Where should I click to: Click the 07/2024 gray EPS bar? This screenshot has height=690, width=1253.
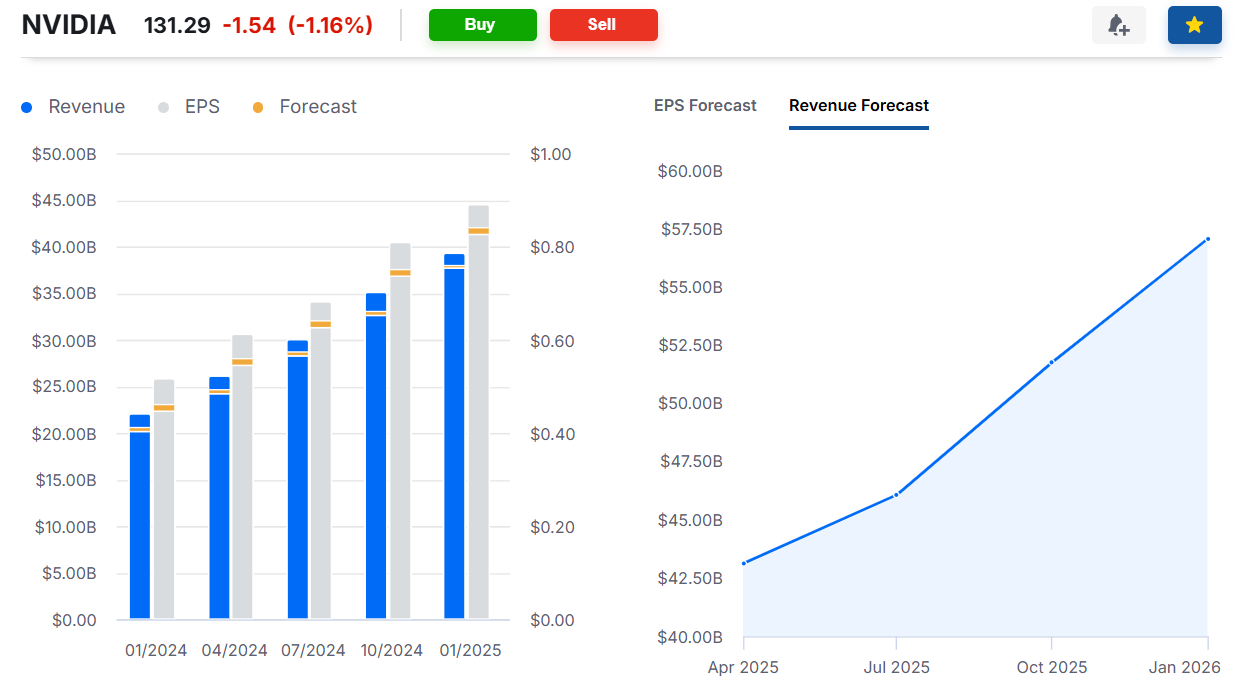pos(321,461)
